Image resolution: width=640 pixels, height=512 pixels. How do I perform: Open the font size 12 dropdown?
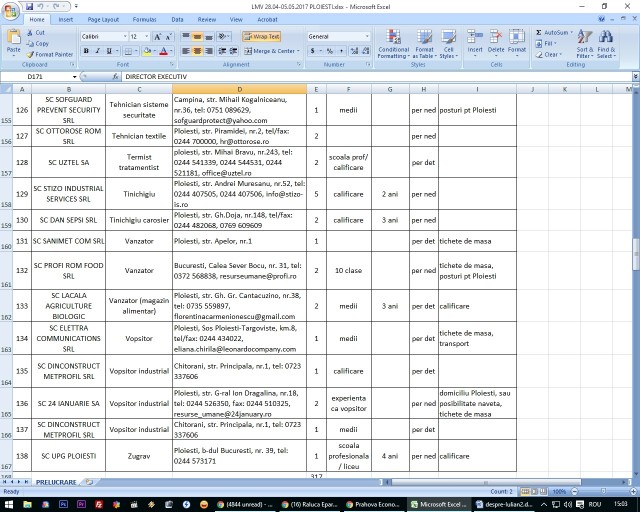[x=147, y=37]
